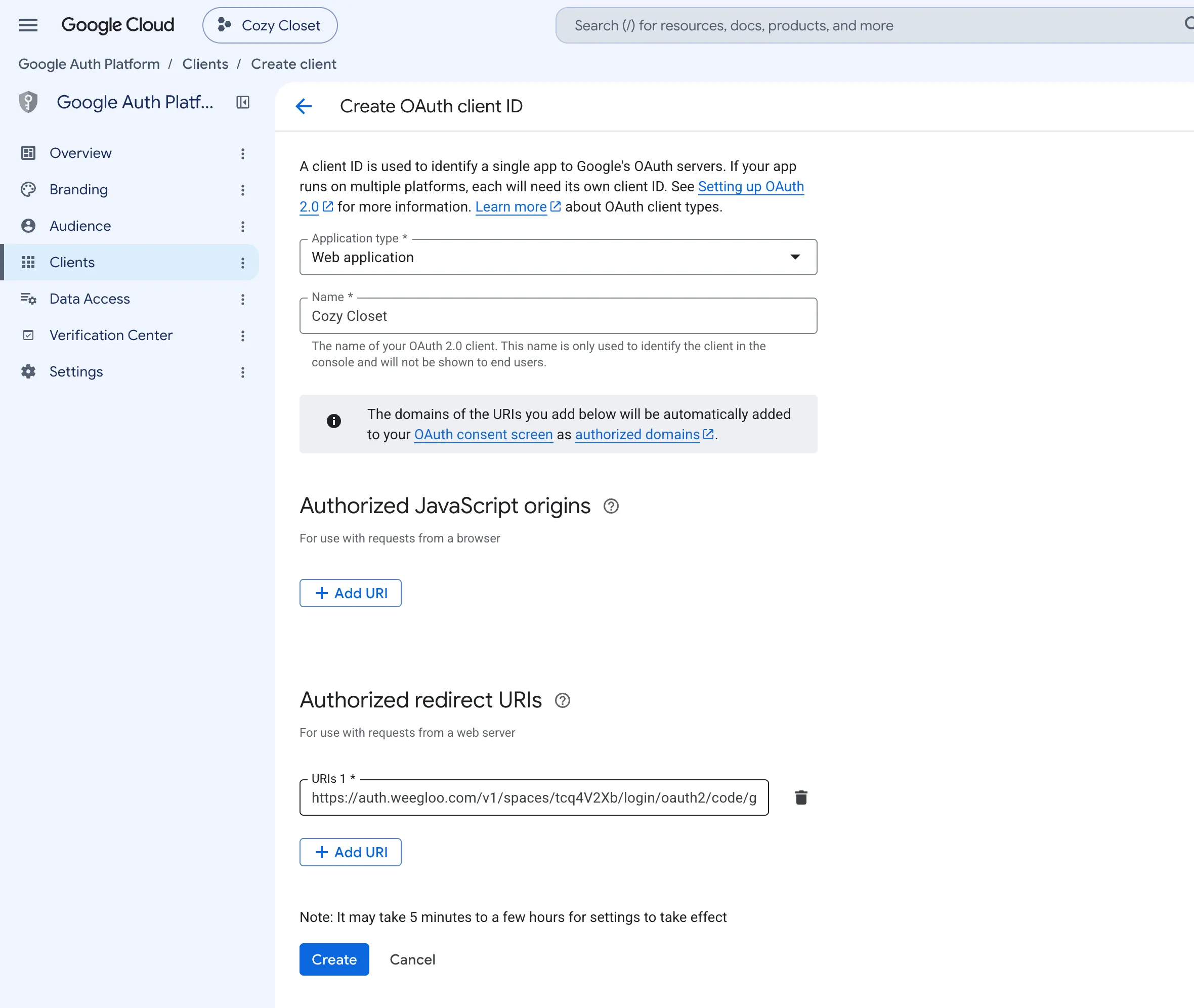Open the main navigation hamburger menu
This screenshot has height=1008, width=1194.
point(28,25)
